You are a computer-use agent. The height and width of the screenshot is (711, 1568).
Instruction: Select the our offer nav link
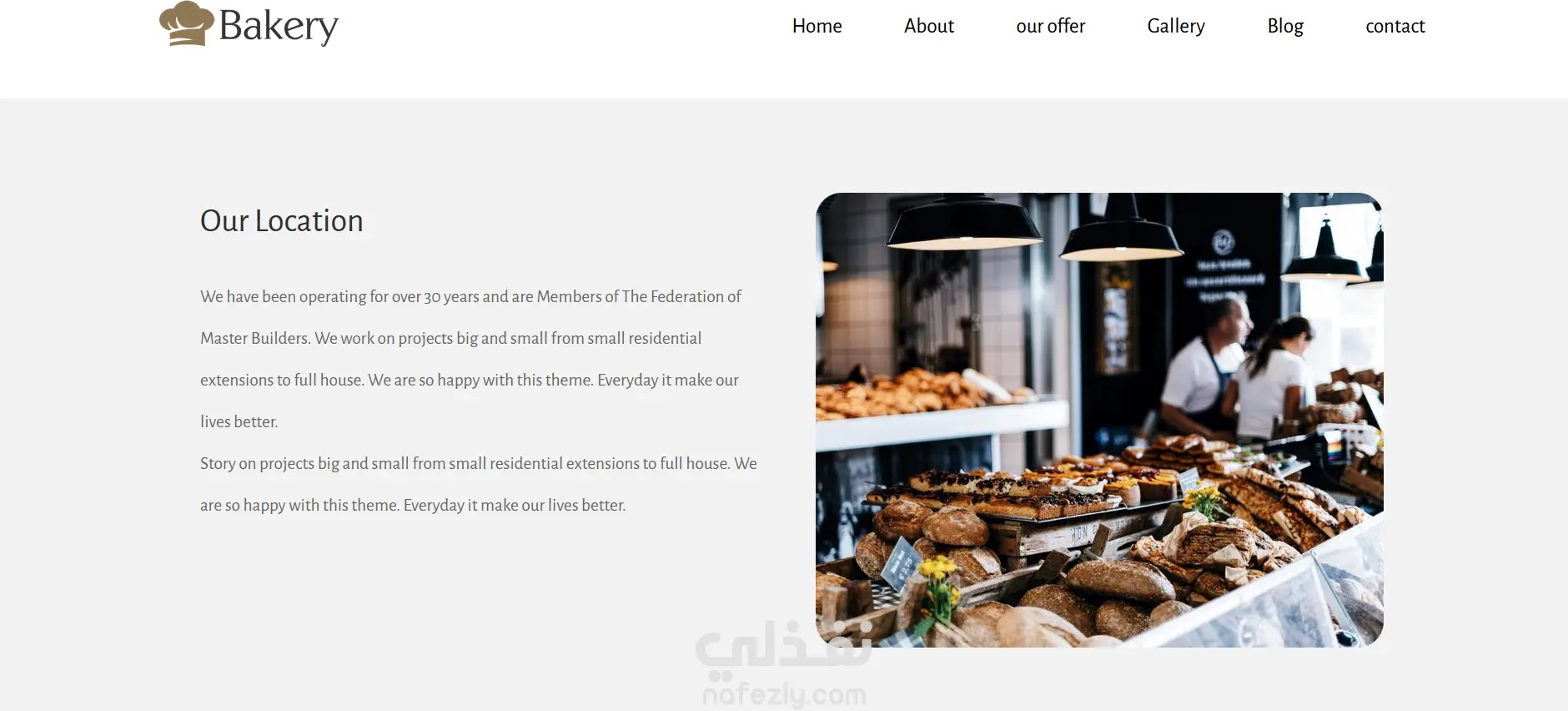click(x=1050, y=26)
